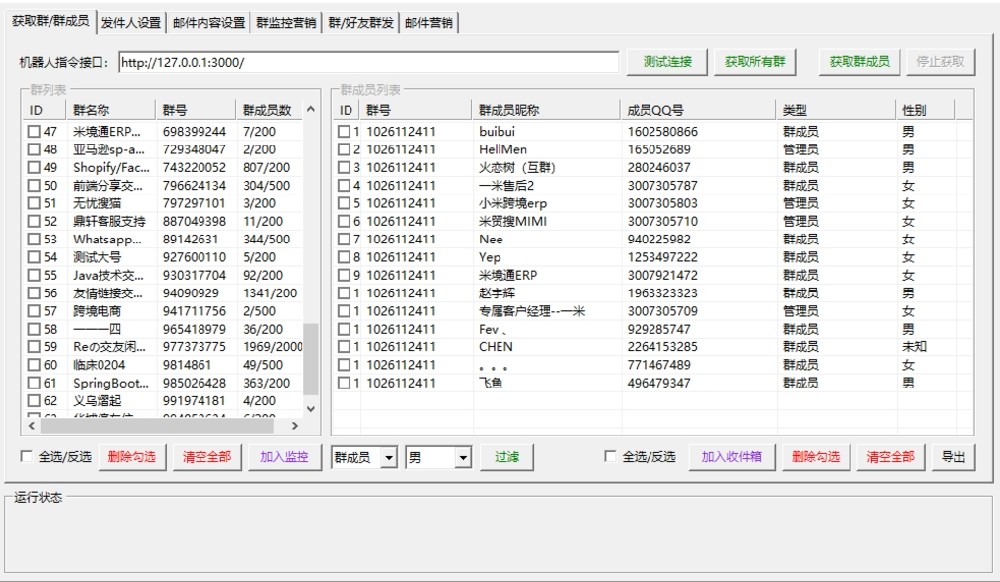Tick checkbox for group 61 SpringBoot
This screenshot has height=582, width=1000.
34,383
